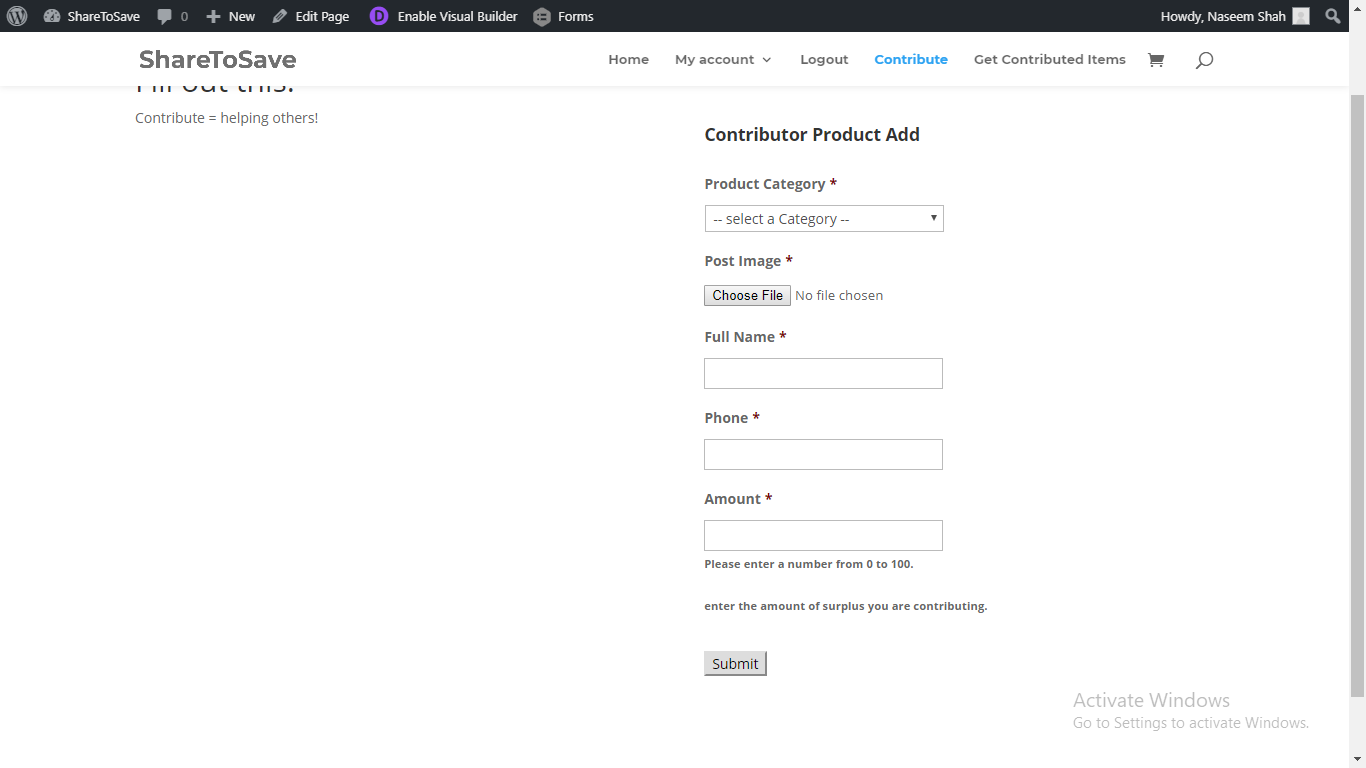Viewport: 1366px width, 768px height.
Task: Click the Logout link
Action: click(824, 60)
